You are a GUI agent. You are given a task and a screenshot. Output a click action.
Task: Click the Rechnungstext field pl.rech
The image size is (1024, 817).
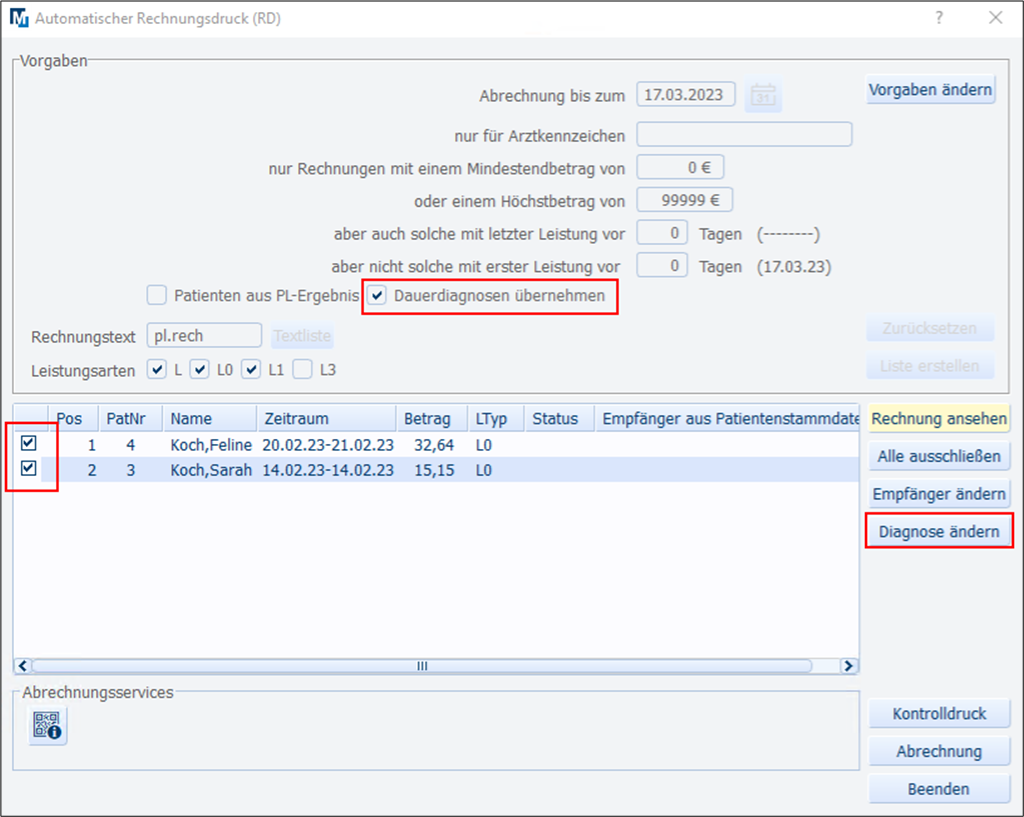click(x=204, y=336)
